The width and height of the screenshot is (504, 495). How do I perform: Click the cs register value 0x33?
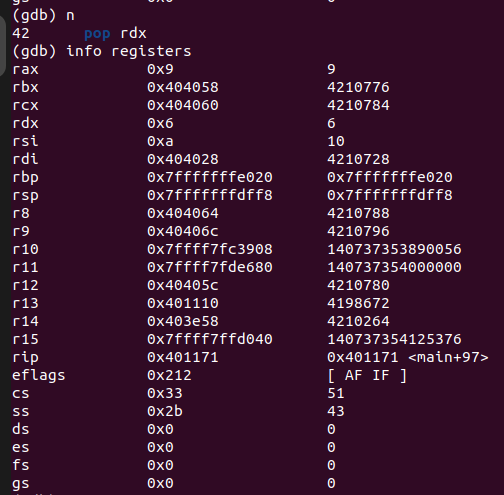pos(165,393)
